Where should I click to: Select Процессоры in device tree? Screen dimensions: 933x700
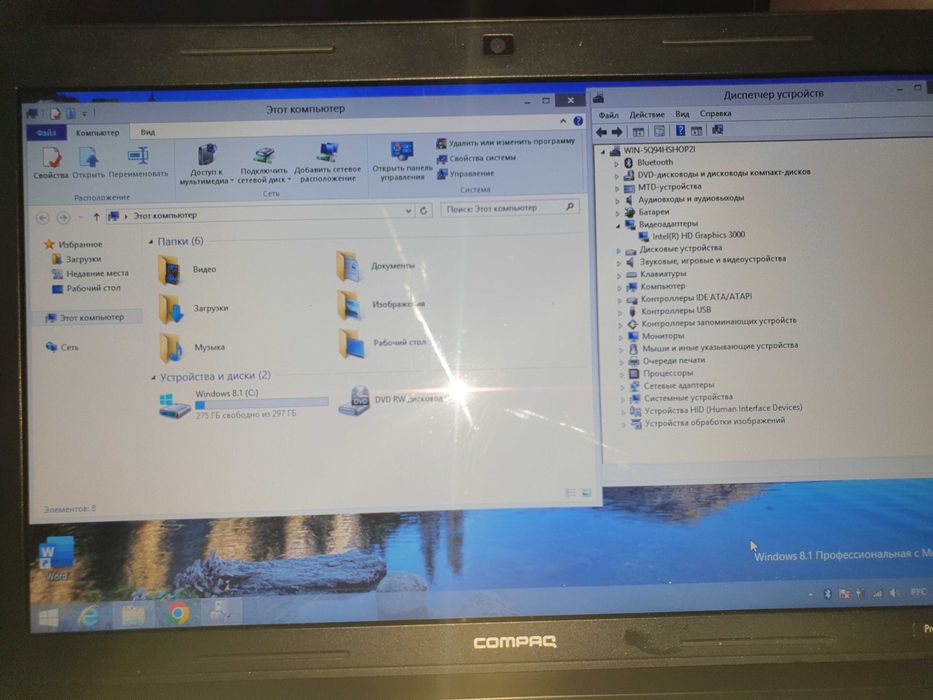click(x=661, y=373)
